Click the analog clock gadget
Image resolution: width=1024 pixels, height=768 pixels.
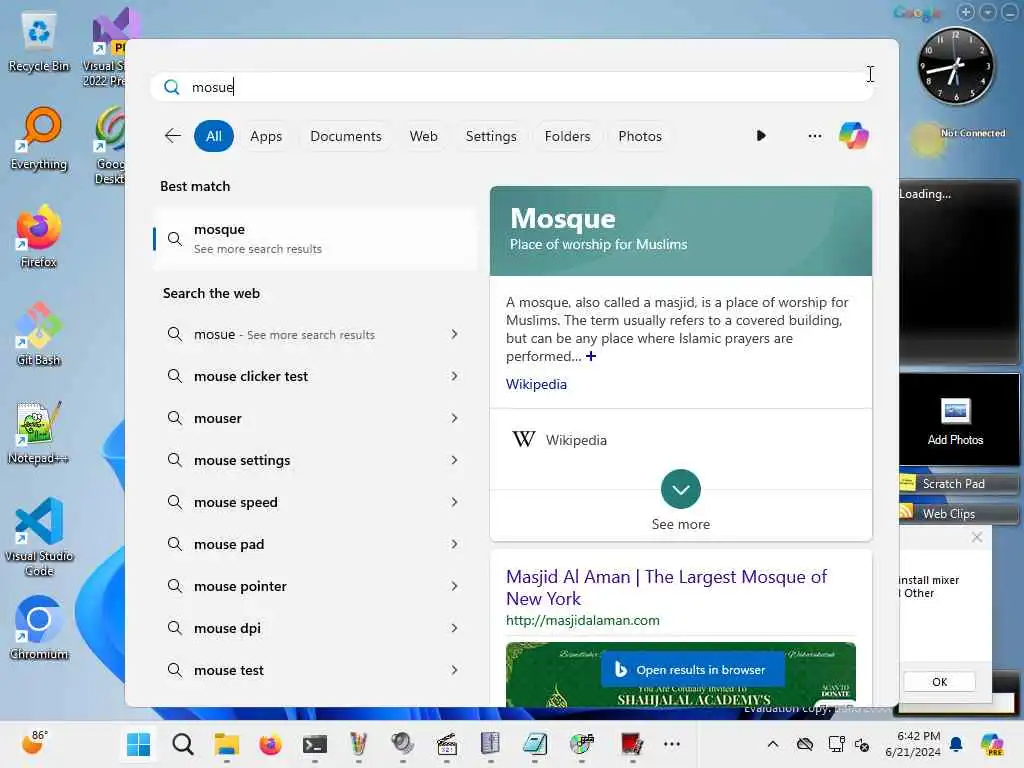pyautogui.click(x=956, y=65)
